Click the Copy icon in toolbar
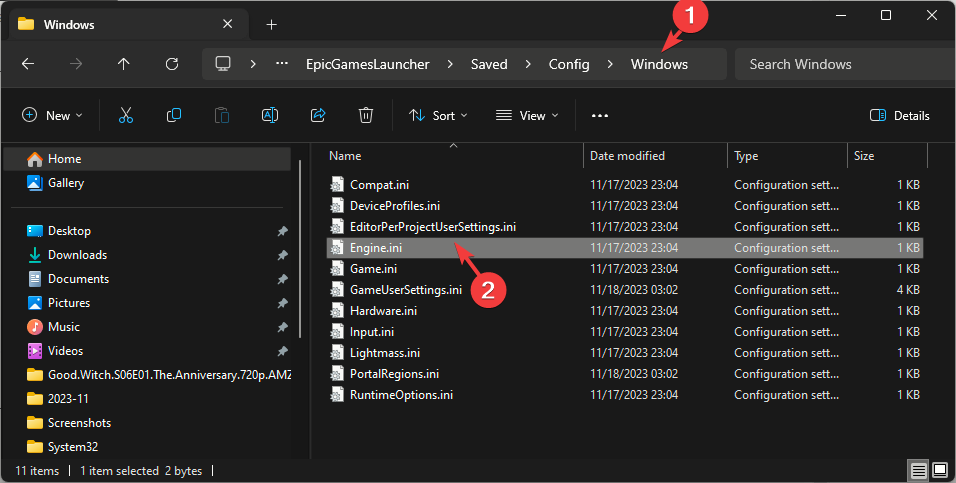Screen dimensions: 956x483 (174, 115)
